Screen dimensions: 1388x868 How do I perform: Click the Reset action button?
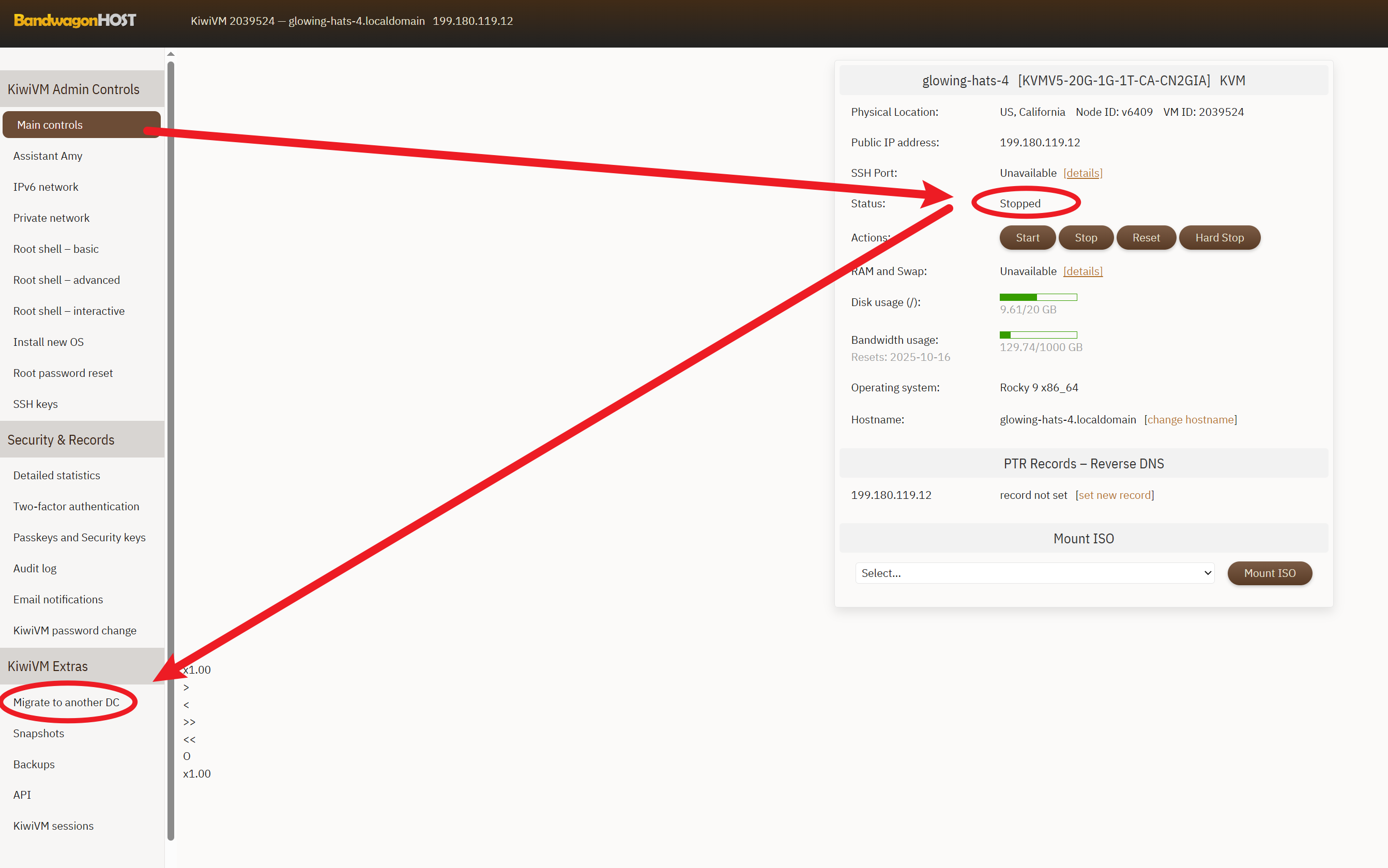(x=1146, y=237)
